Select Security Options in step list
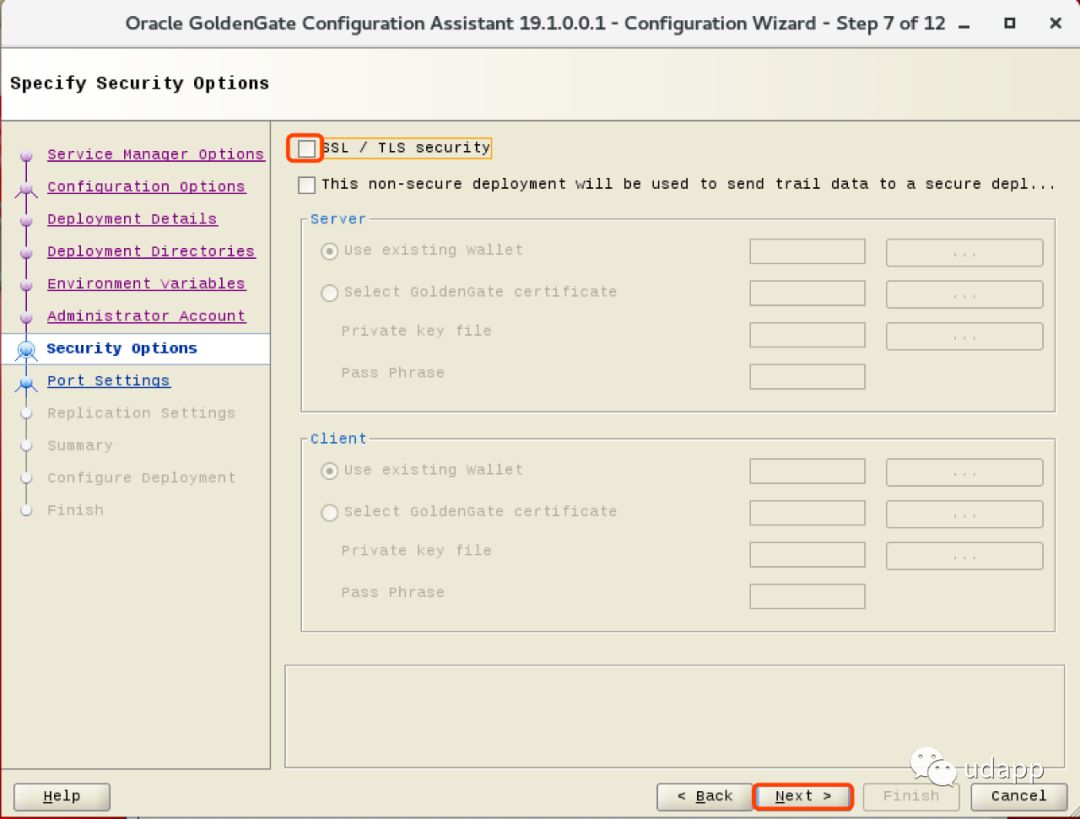This screenshot has height=819, width=1080. tap(122, 348)
